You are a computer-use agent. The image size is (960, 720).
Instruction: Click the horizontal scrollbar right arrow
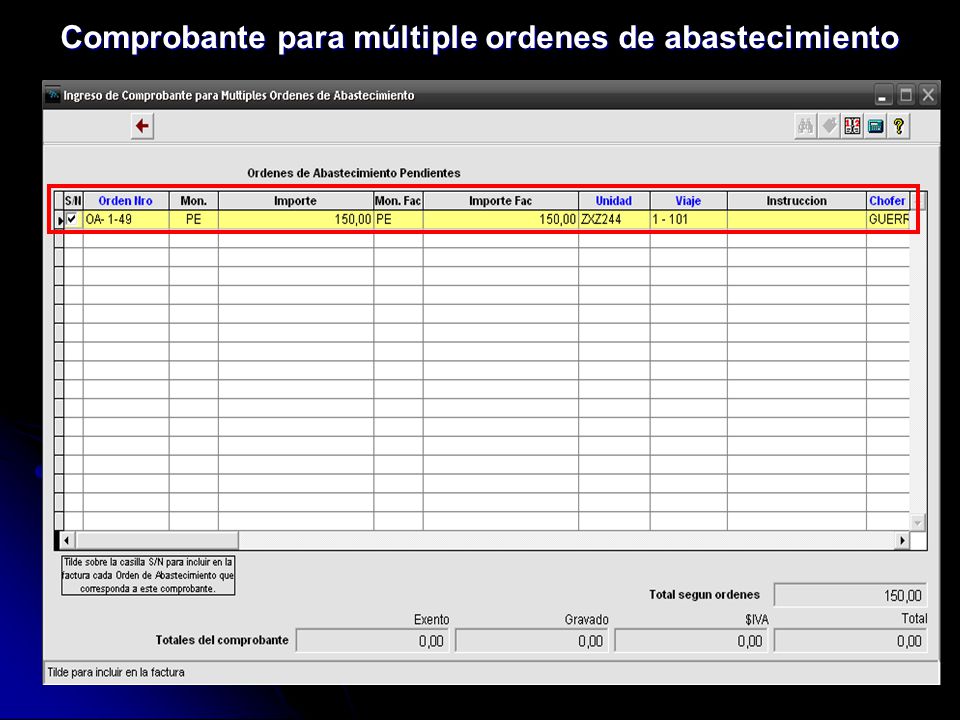(902, 541)
